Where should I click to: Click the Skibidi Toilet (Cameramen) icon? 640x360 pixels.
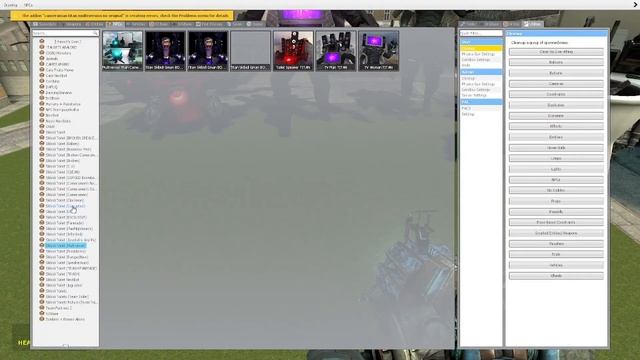tap(42, 194)
